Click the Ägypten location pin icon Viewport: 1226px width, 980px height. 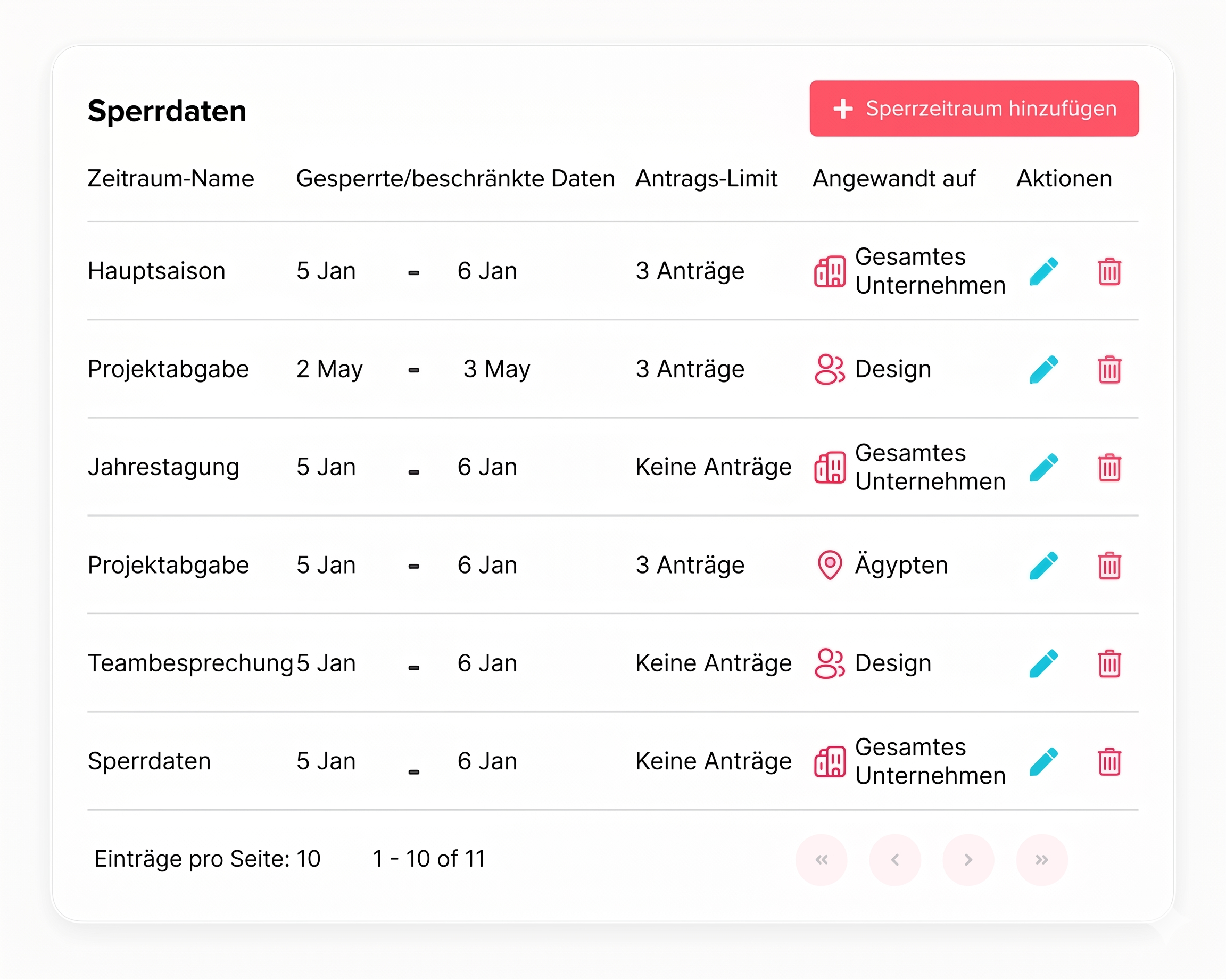coord(830,565)
